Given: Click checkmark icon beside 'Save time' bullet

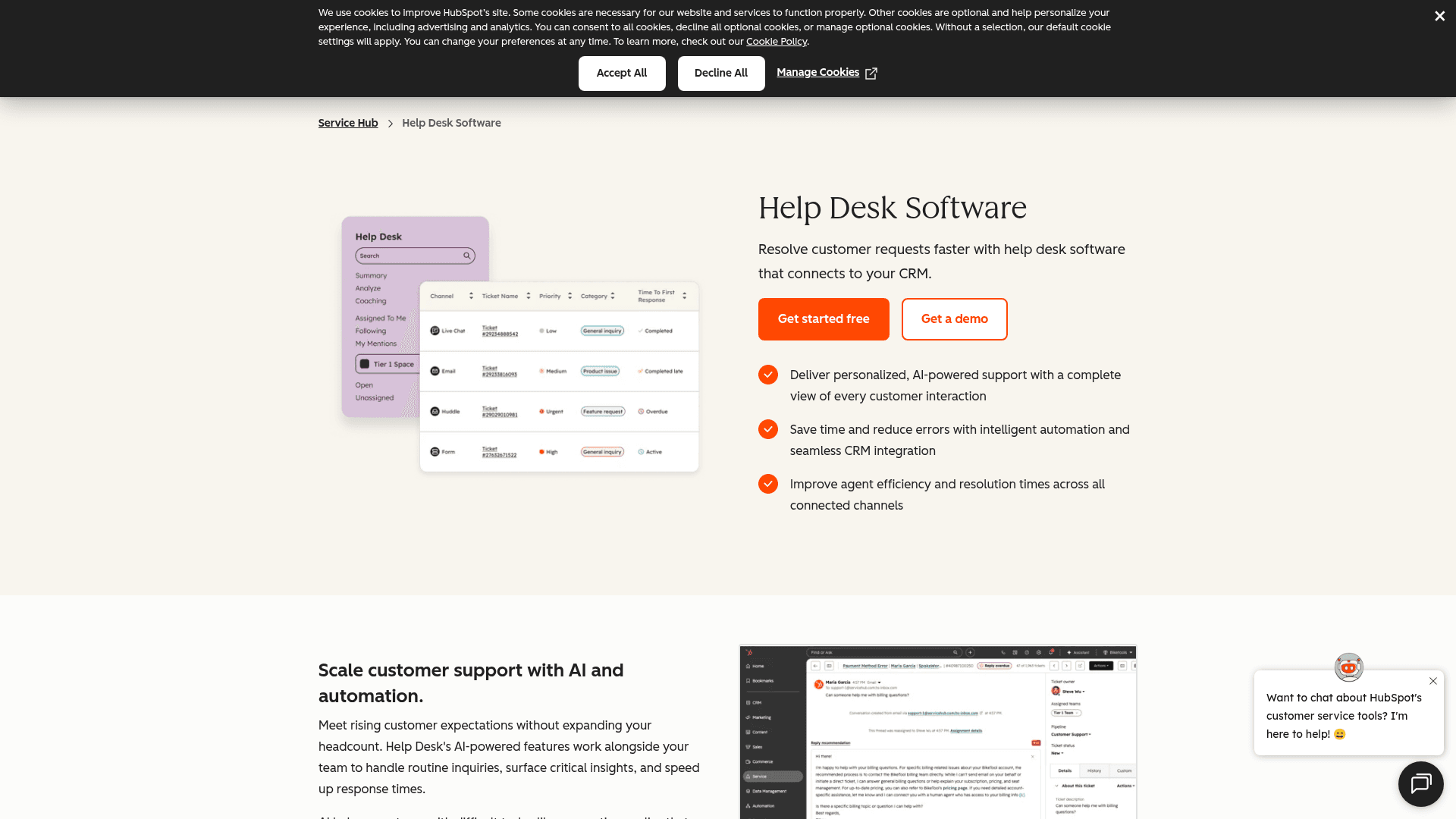Looking at the screenshot, I should point(768,429).
